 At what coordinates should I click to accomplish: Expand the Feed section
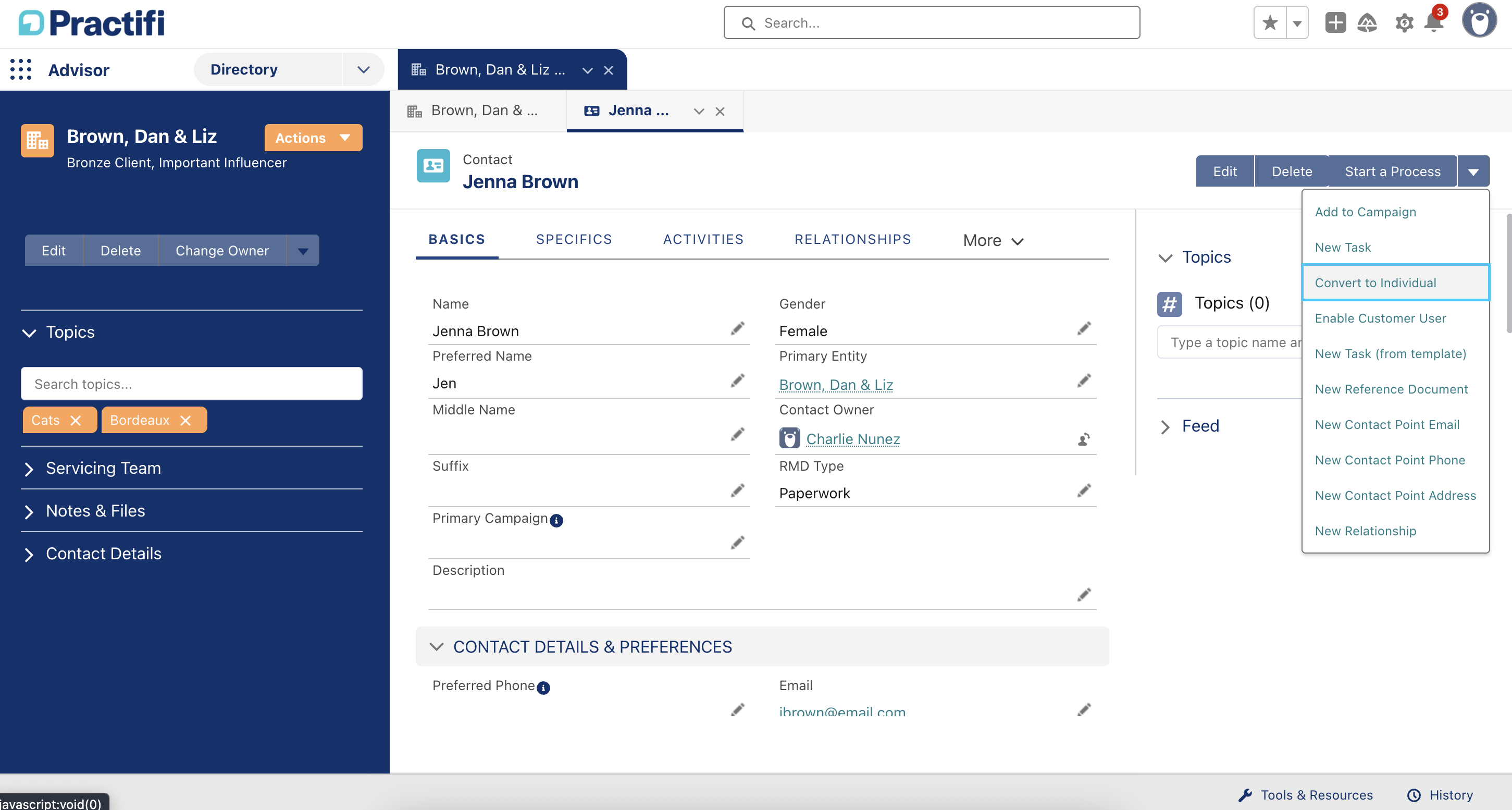pos(1165,427)
